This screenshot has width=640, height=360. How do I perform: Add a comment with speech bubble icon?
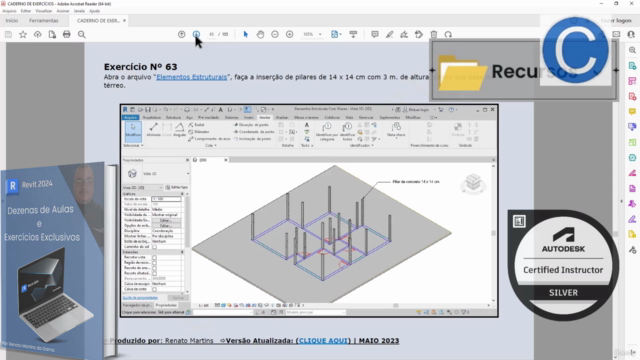[x=375, y=35]
